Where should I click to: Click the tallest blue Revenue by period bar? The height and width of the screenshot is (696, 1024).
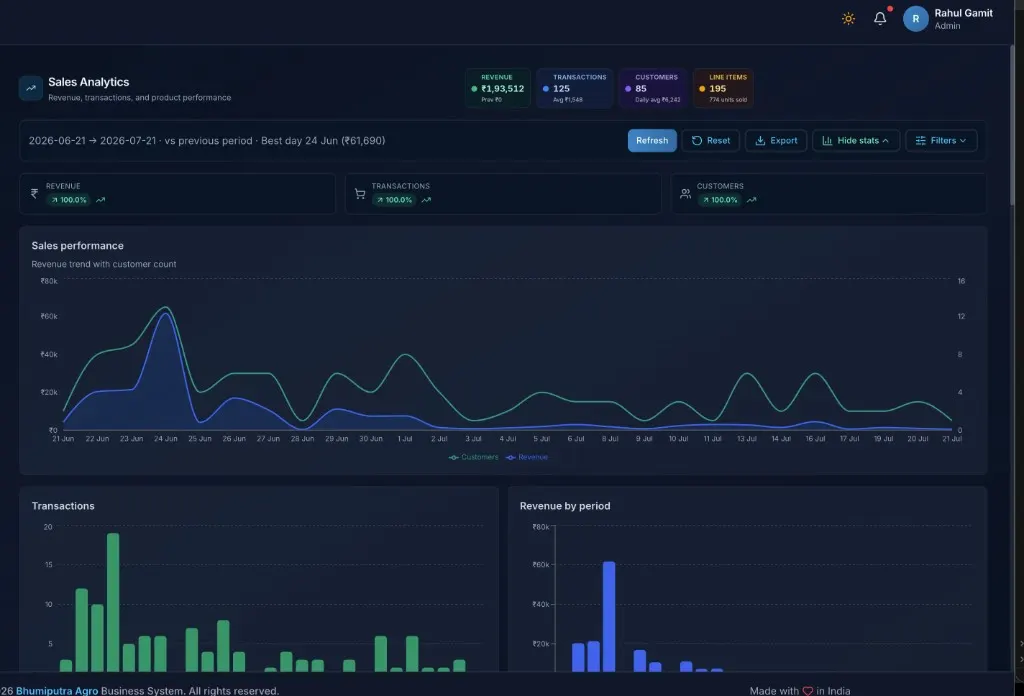click(609, 616)
